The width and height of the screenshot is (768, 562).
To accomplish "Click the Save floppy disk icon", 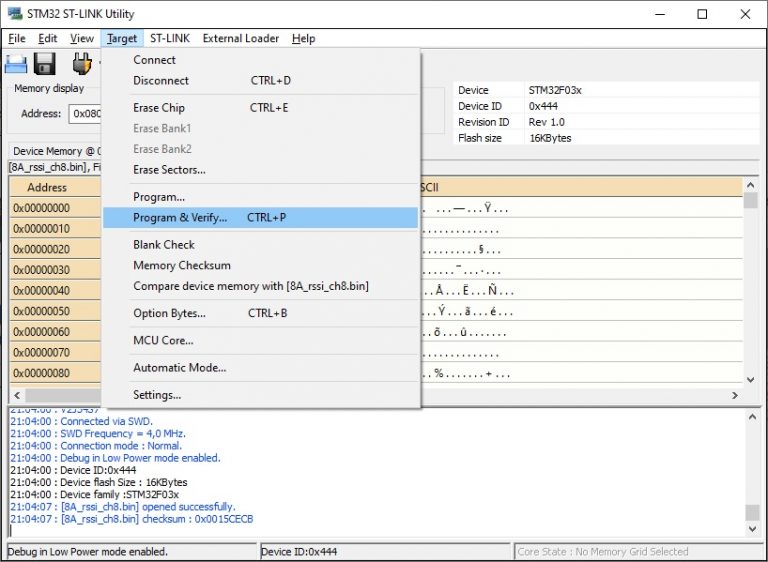I will pyautogui.click(x=45, y=64).
